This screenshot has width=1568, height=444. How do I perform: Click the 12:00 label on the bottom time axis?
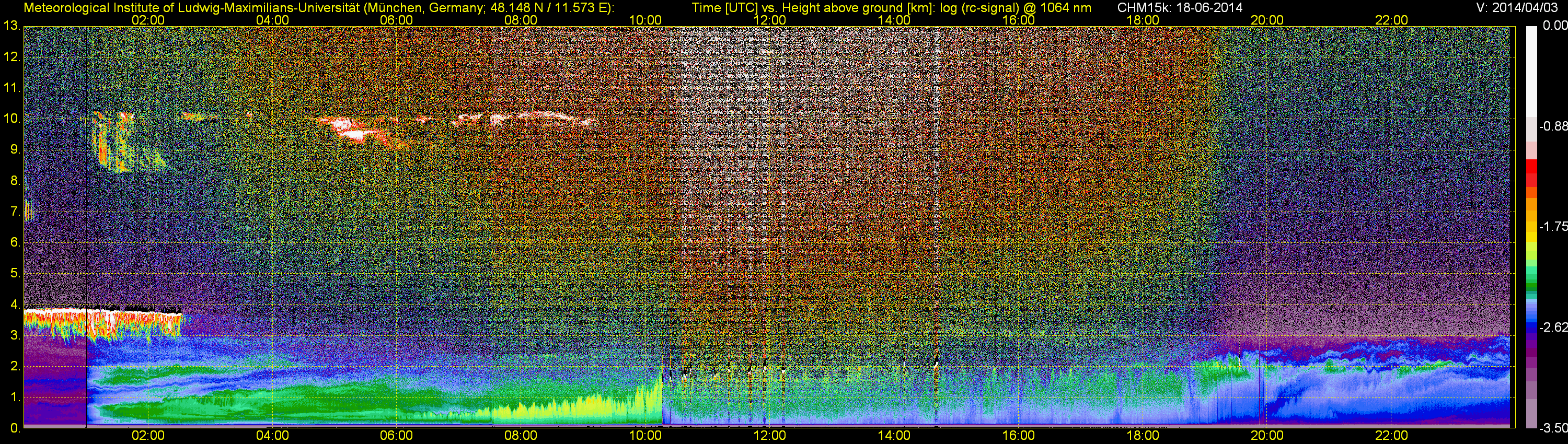pos(769,436)
